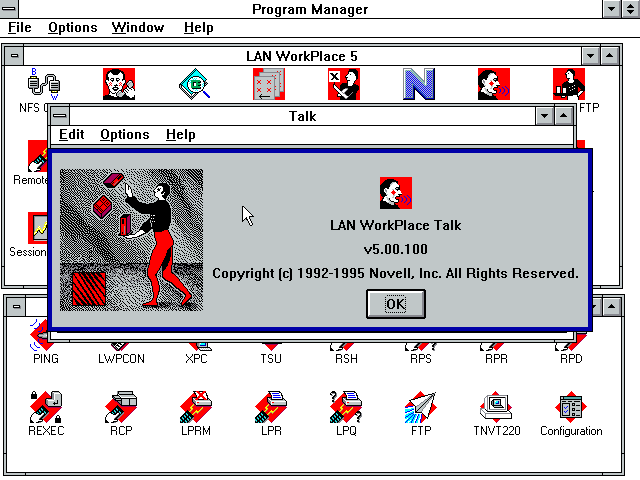Select the man holding X window icon

344,84
